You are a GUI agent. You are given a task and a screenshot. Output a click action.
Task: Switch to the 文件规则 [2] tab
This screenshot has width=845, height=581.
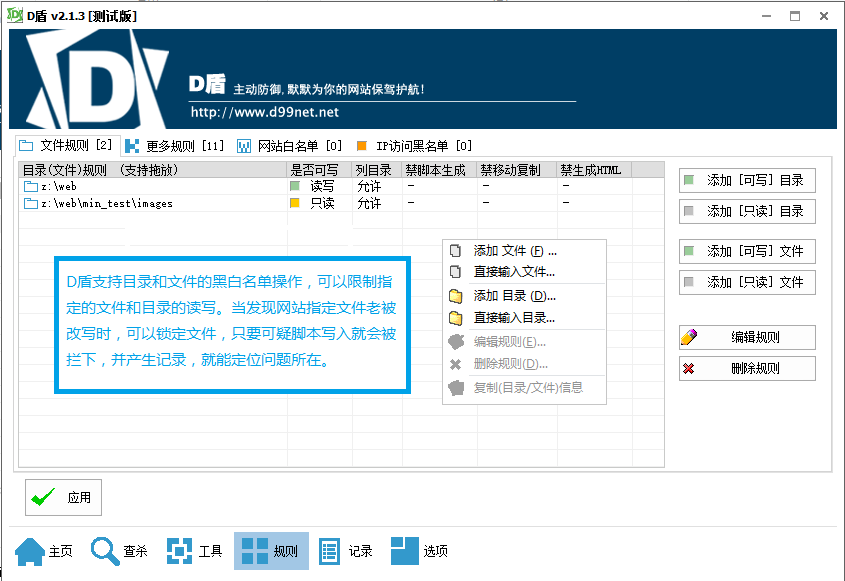66,146
